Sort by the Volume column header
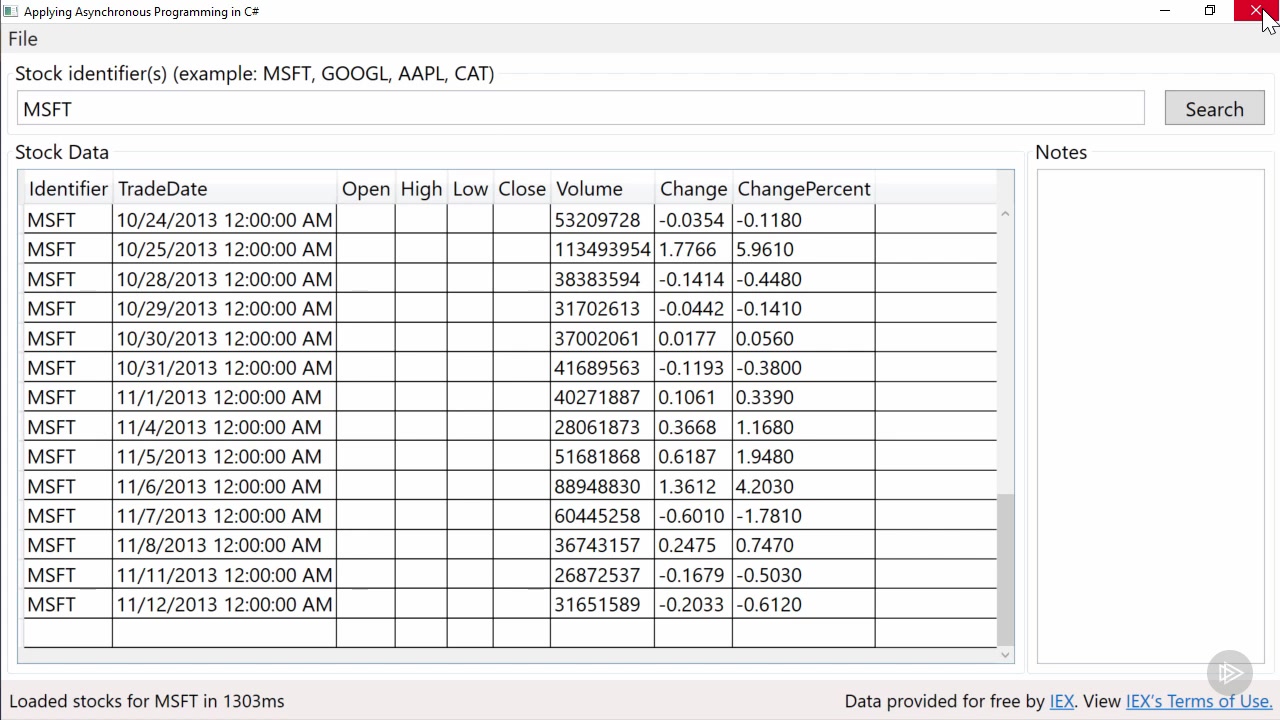Viewport: 1280px width, 720px height. point(589,189)
